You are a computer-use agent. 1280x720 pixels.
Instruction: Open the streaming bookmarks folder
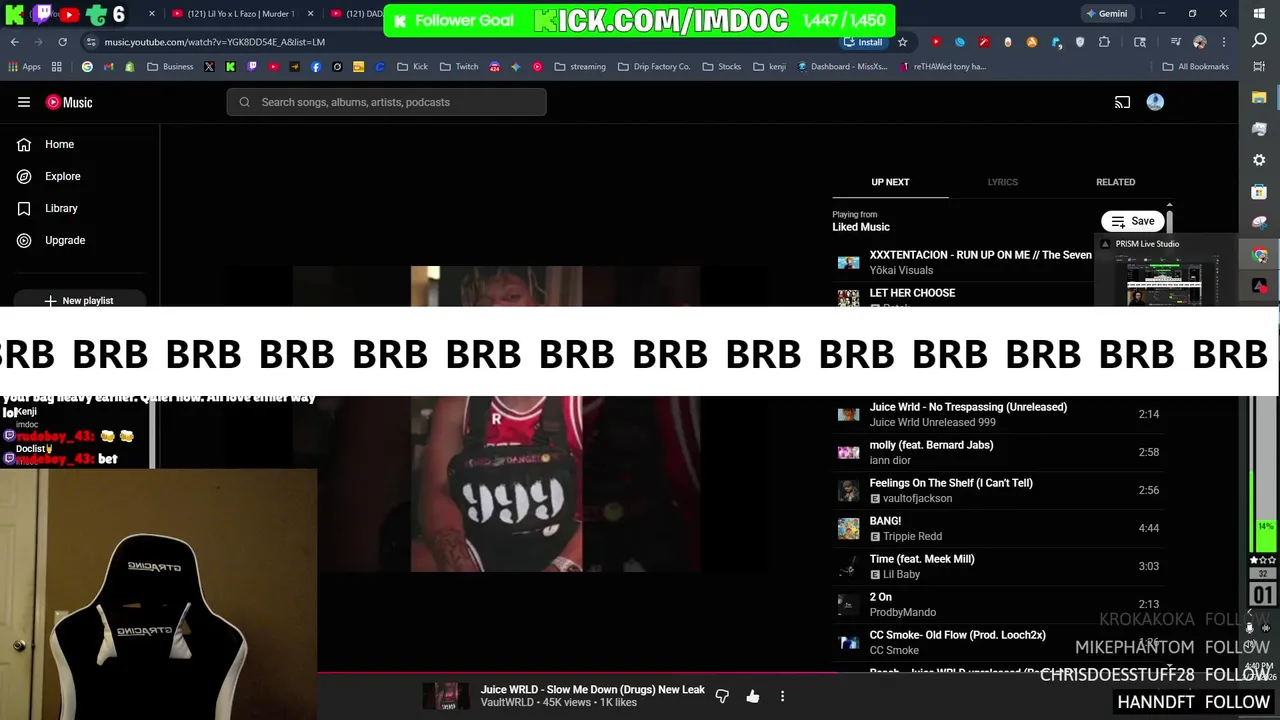[580, 67]
